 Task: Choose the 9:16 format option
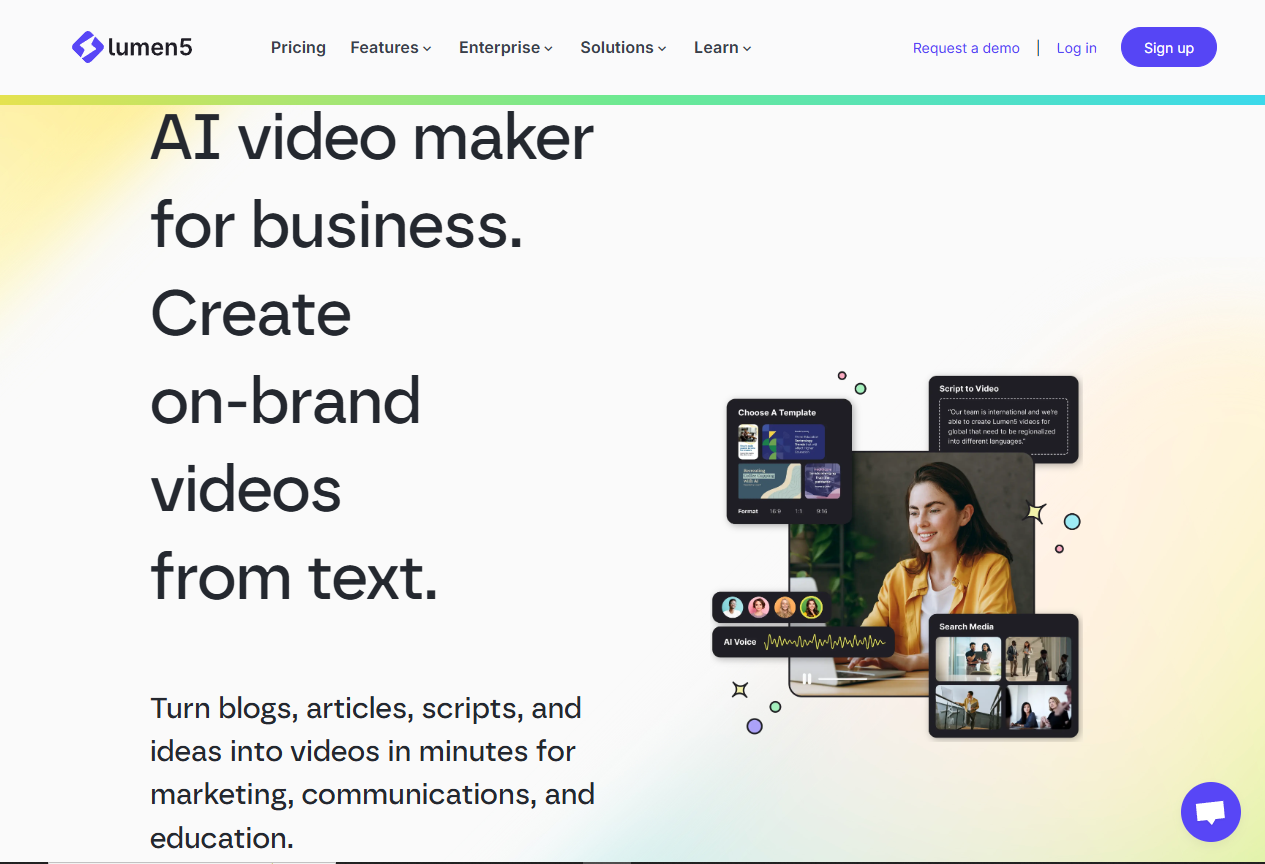pos(822,511)
